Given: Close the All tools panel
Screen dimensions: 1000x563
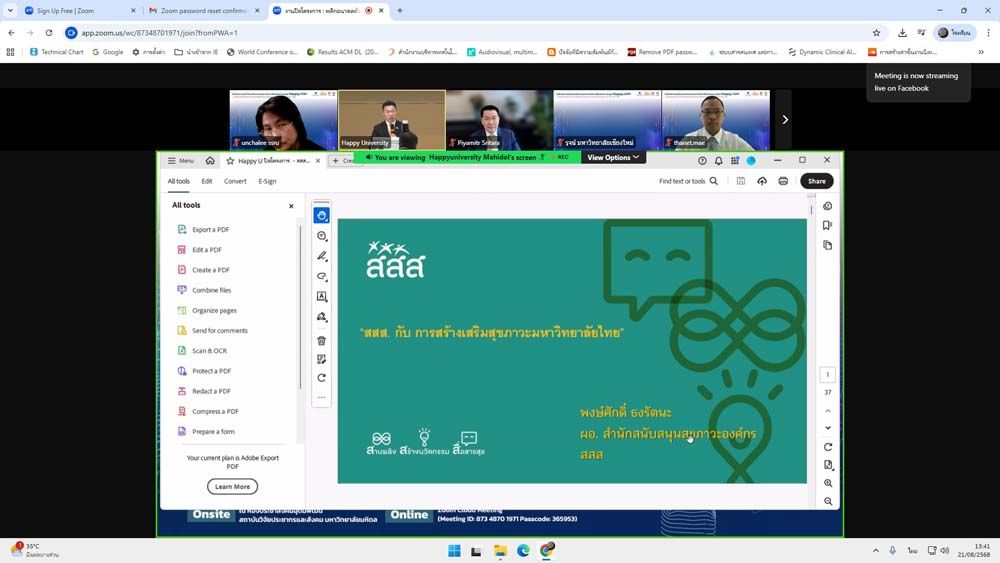Looking at the screenshot, I should click(291, 206).
